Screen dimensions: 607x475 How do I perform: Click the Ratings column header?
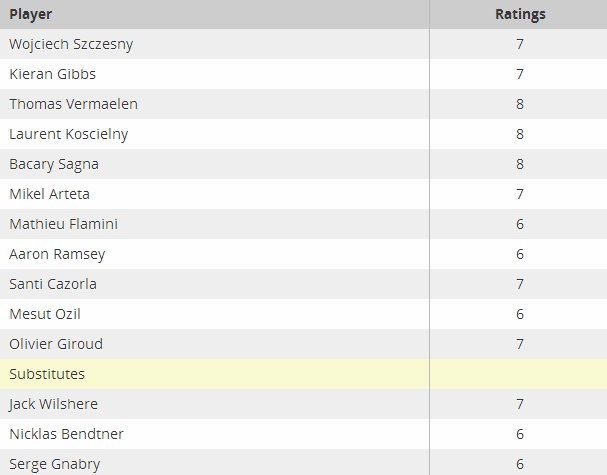coord(520,14)
